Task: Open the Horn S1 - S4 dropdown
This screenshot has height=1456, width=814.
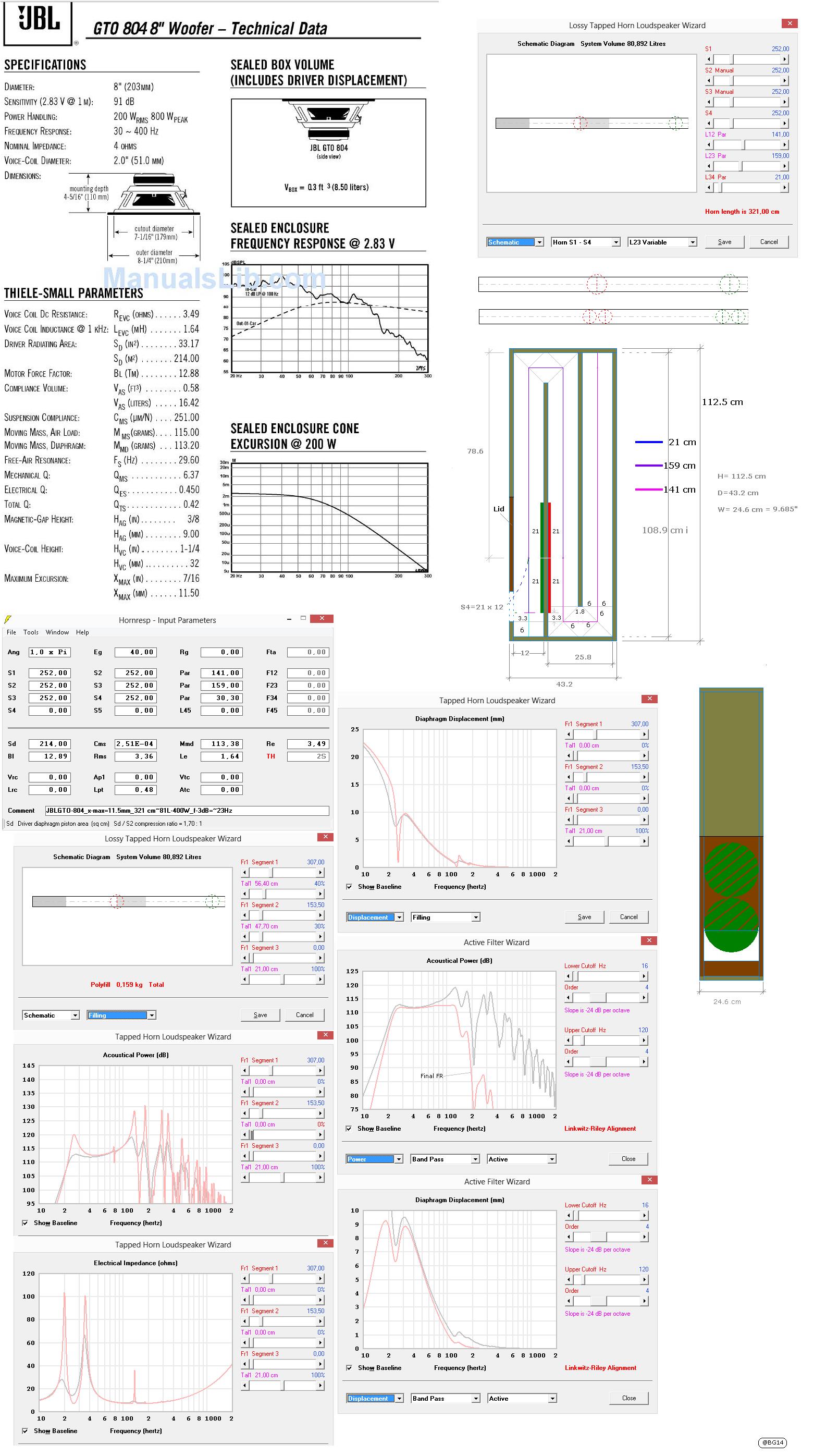Action: point(586,242)
